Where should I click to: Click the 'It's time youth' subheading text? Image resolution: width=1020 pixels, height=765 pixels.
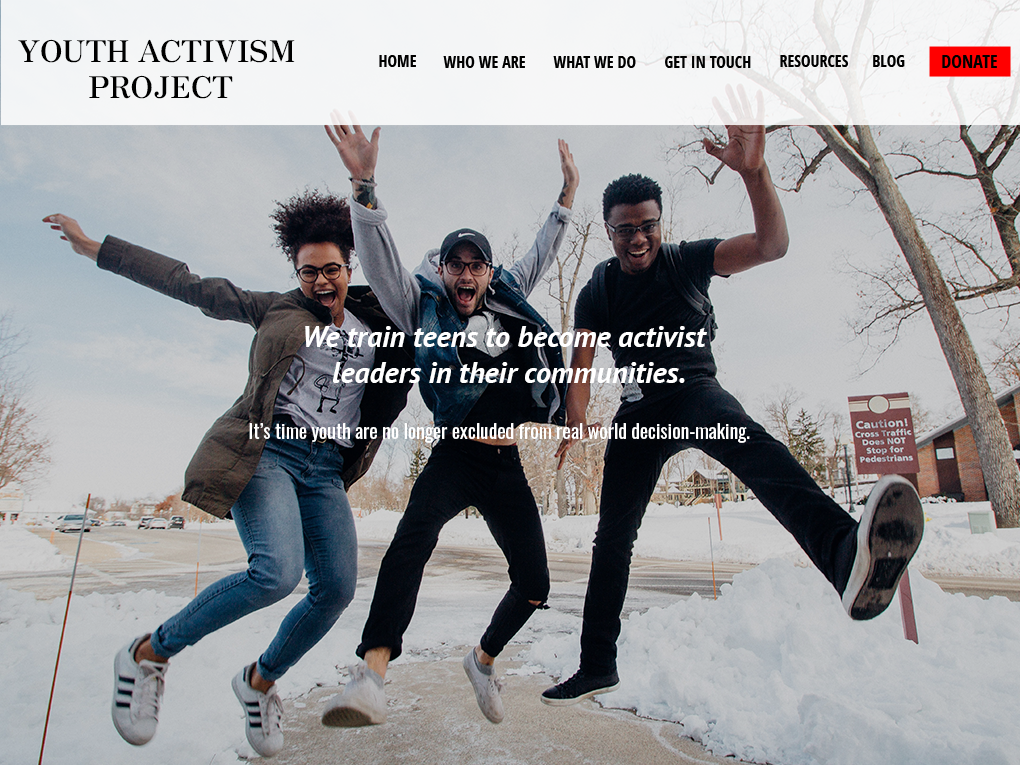click(499, 431)
